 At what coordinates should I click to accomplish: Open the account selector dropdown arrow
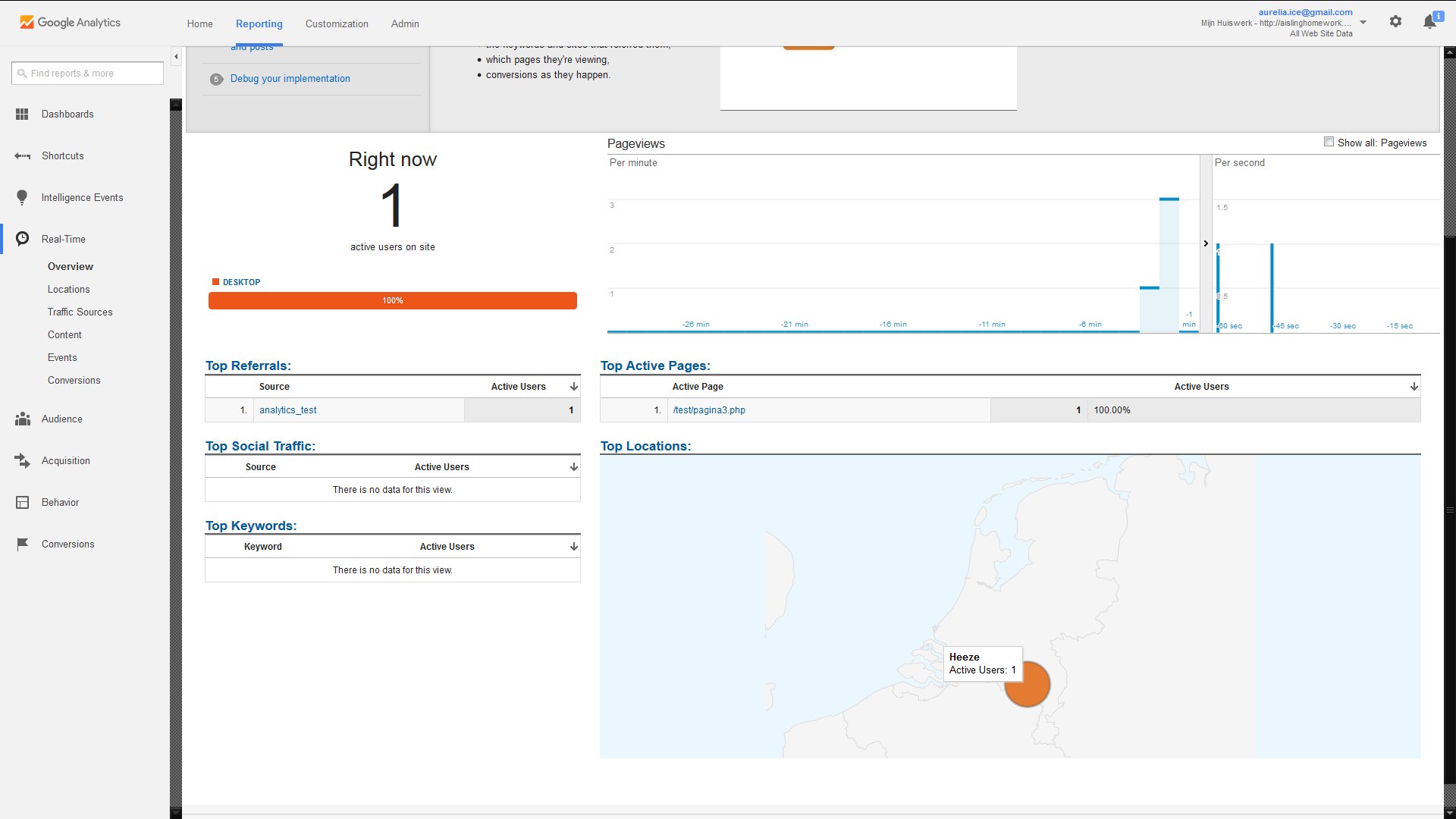pyautogui.click(x=1363, y=23)
